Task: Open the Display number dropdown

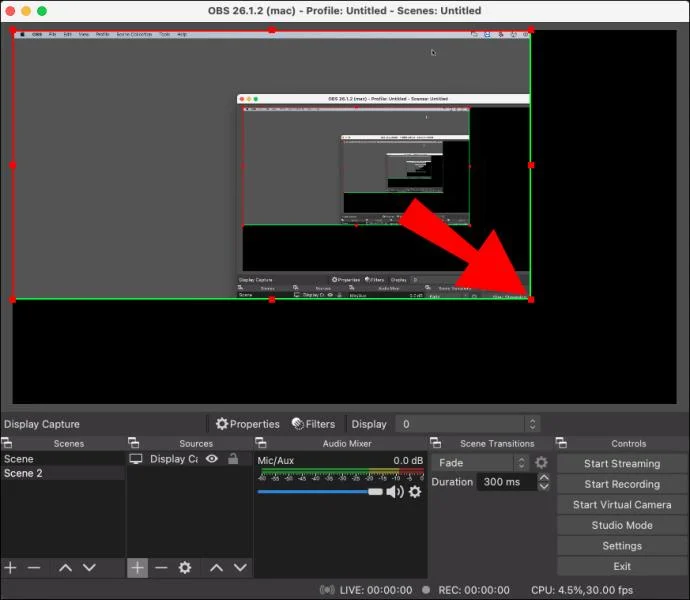Action: tap(467, 424)
